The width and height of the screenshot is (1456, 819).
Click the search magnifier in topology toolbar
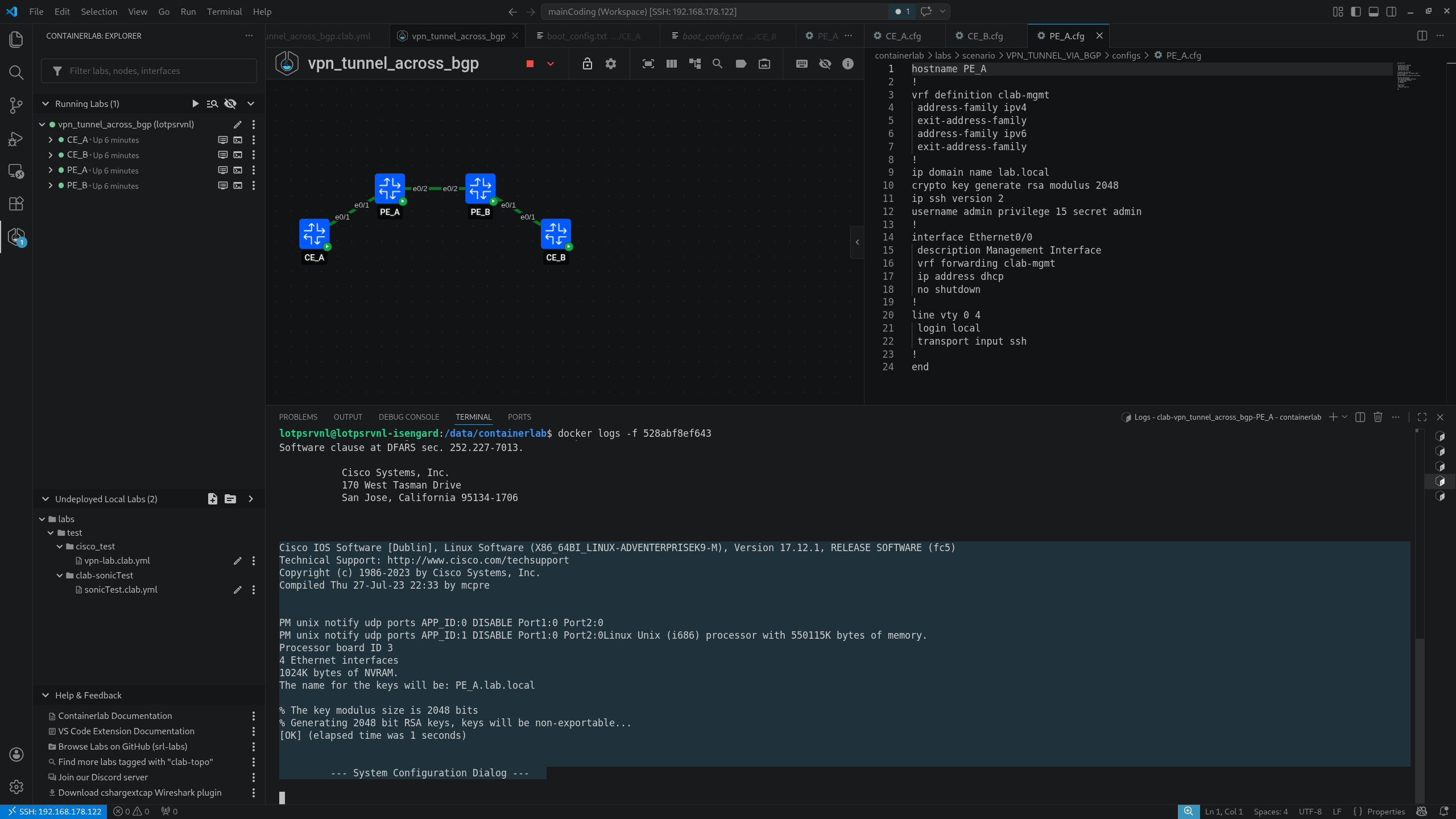(717, 64)
